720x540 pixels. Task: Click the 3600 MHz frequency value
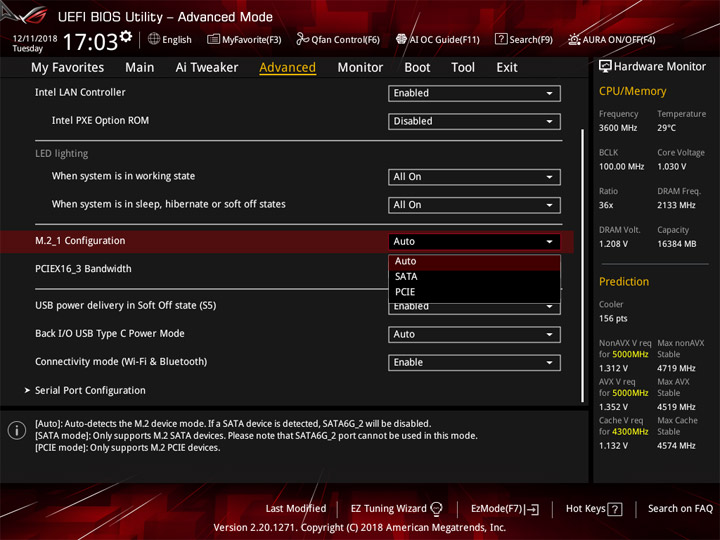(618, 128)
